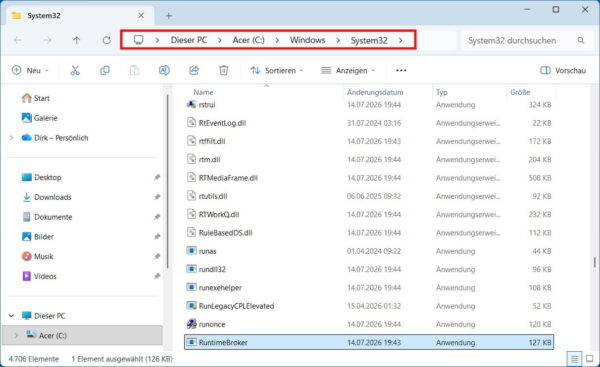Open the Anzeigen dropdown
The image size is (600, 367).
coord(348,70)
